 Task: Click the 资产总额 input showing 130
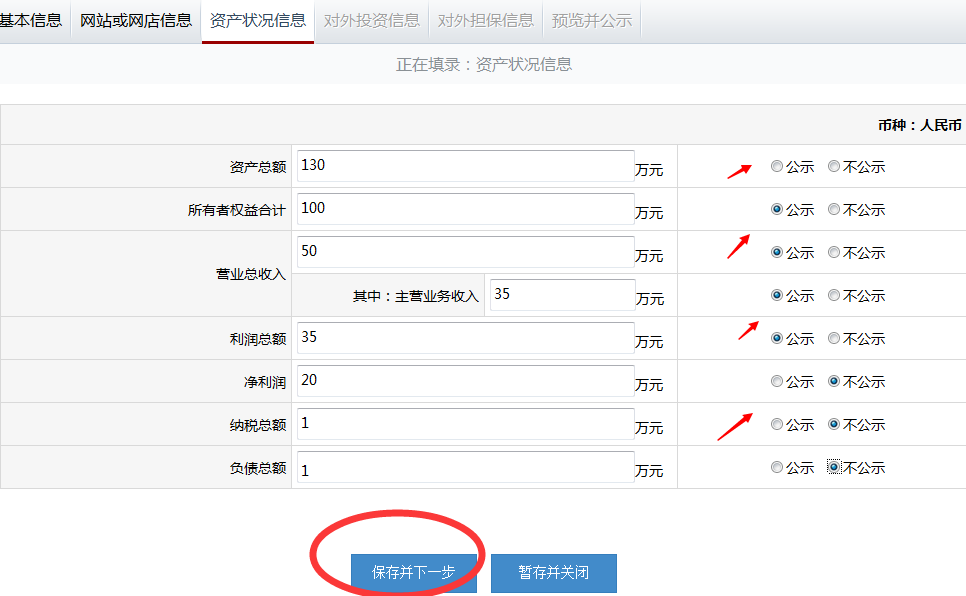[x=464, y=166]
